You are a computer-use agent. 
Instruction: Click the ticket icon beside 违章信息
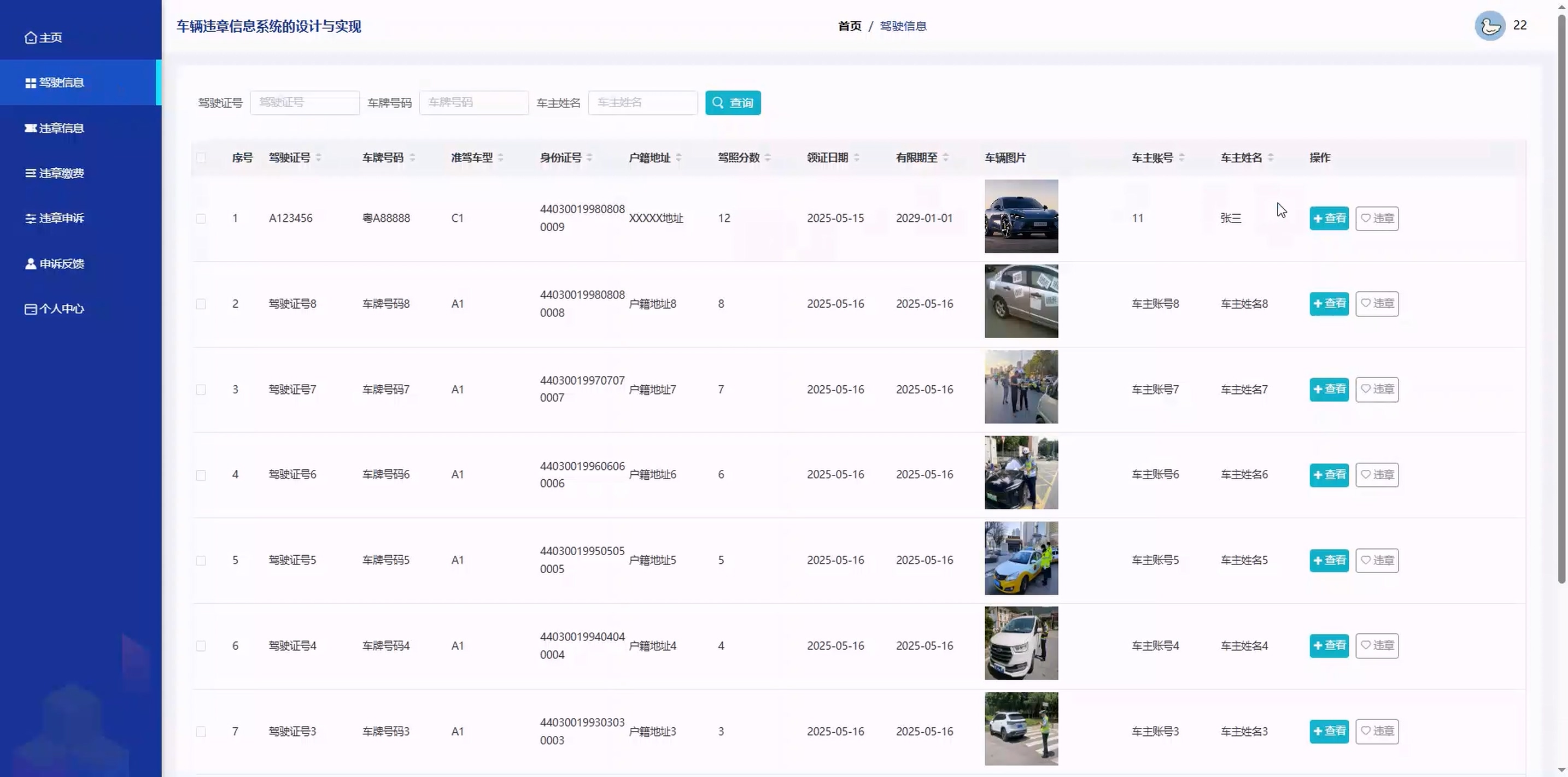tap(31, 128)
